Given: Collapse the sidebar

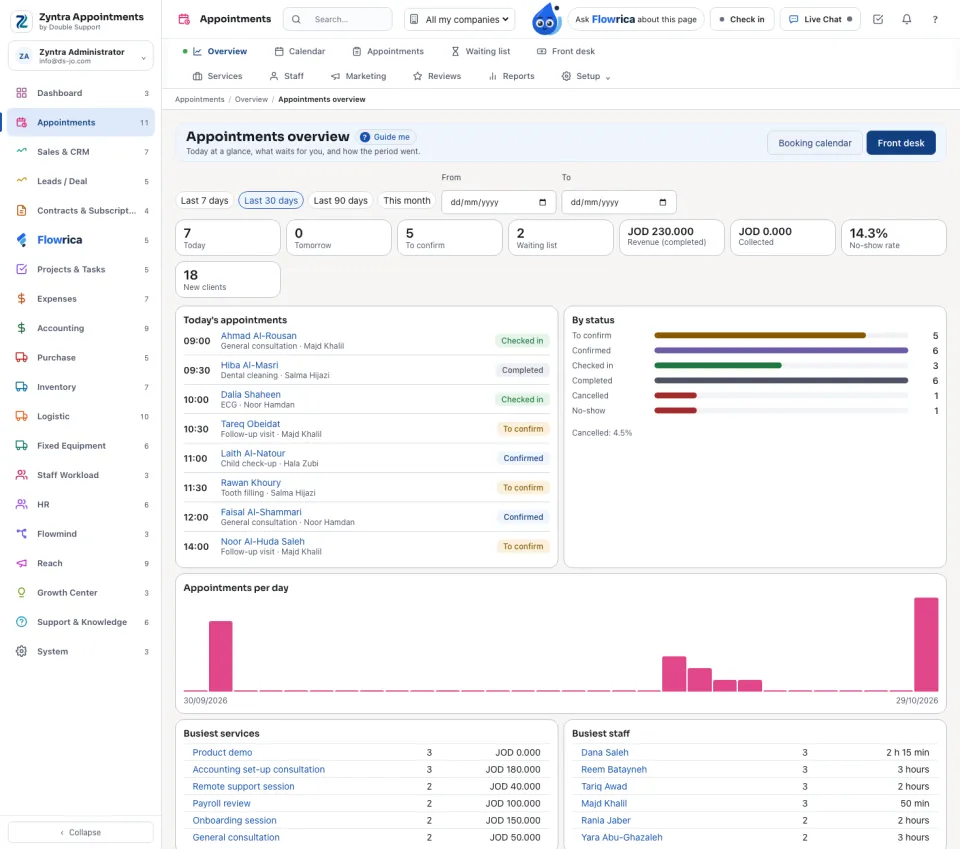Looking at the screenshot, I should tap(81, 832).
